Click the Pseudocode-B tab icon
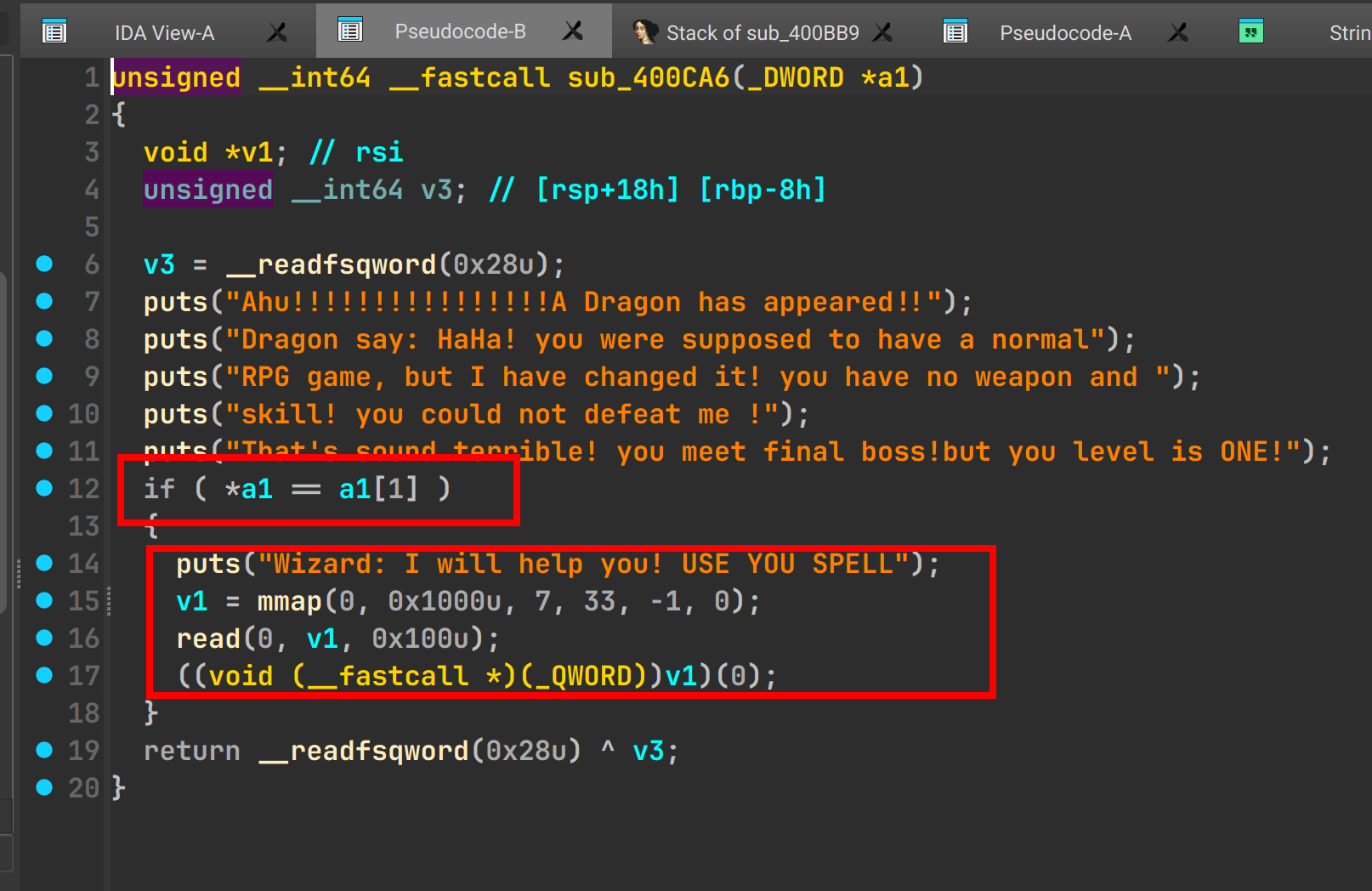The height and width of the screenshot is (891, 1372). [349, 31]
